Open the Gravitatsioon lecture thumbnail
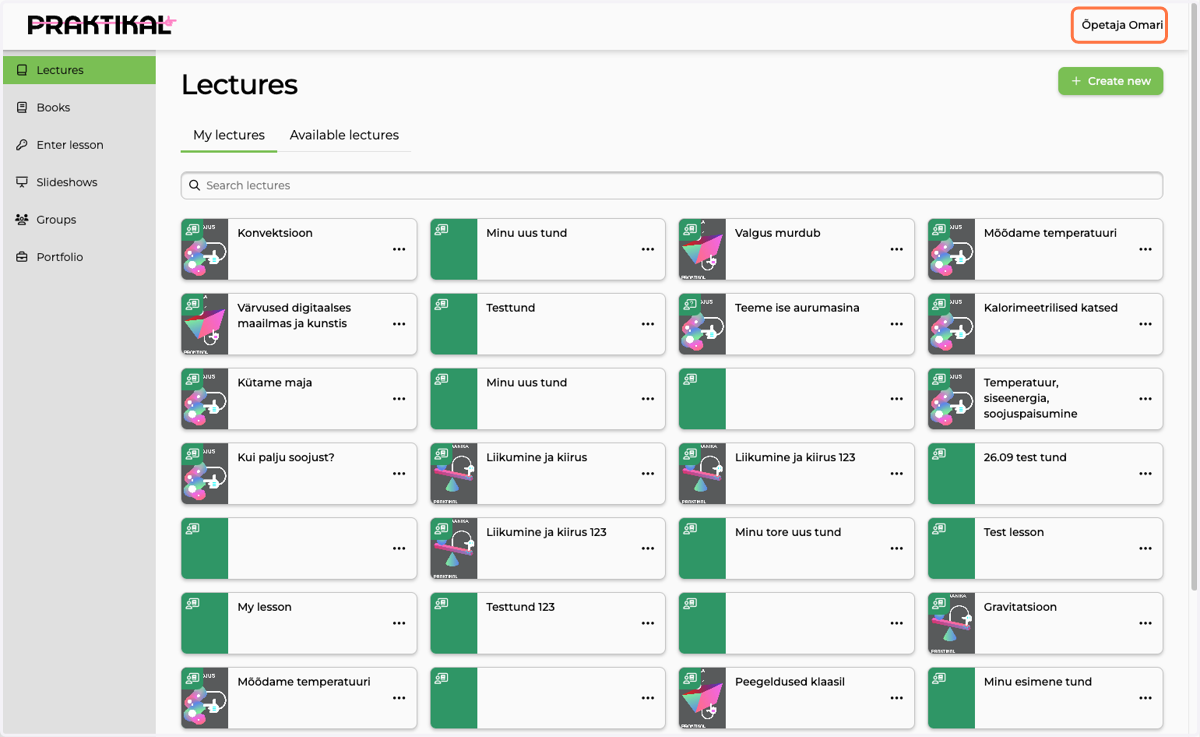This screenshot has width=1200, height=737. pos(951,623)
